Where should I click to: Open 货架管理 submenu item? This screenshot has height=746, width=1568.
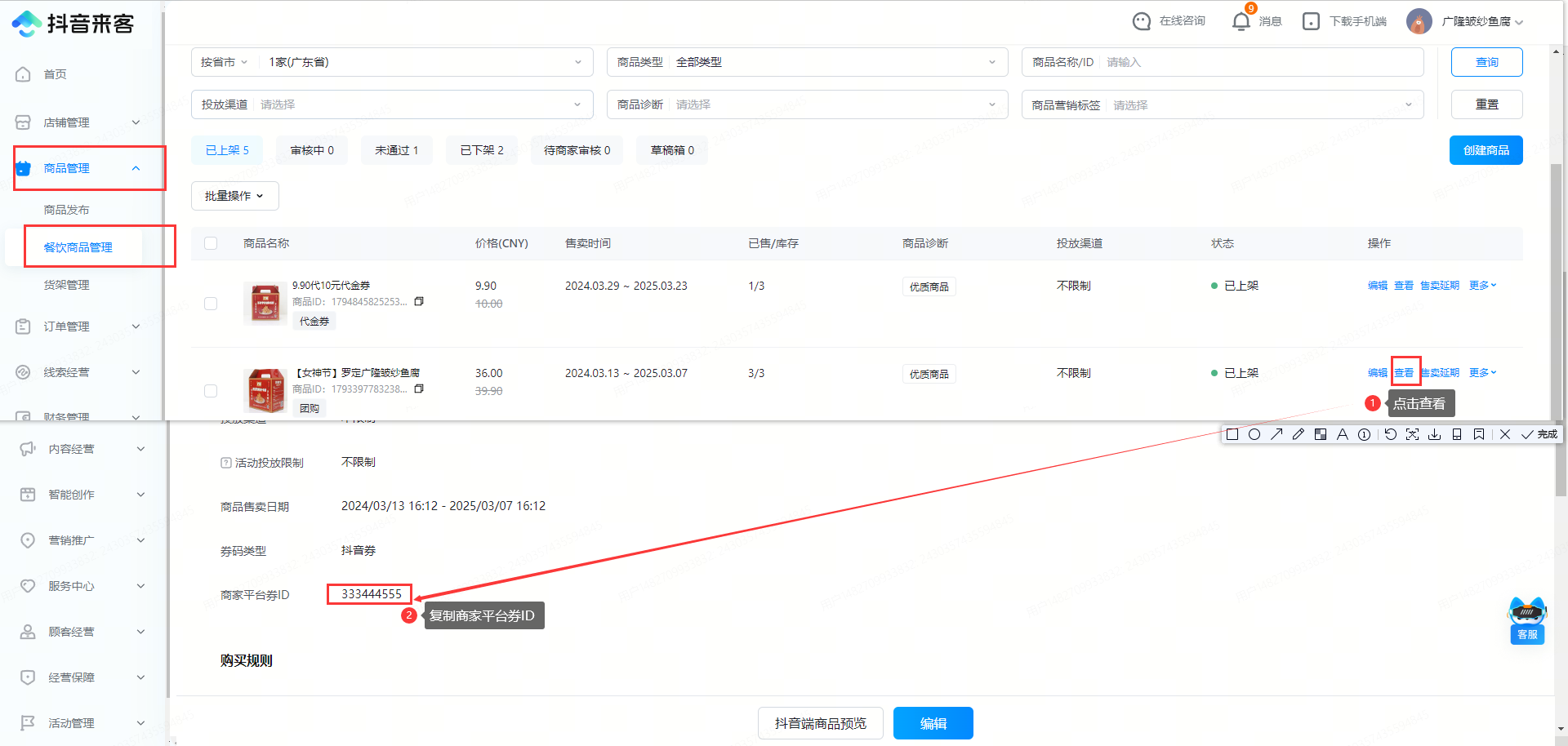click(66, 285)
